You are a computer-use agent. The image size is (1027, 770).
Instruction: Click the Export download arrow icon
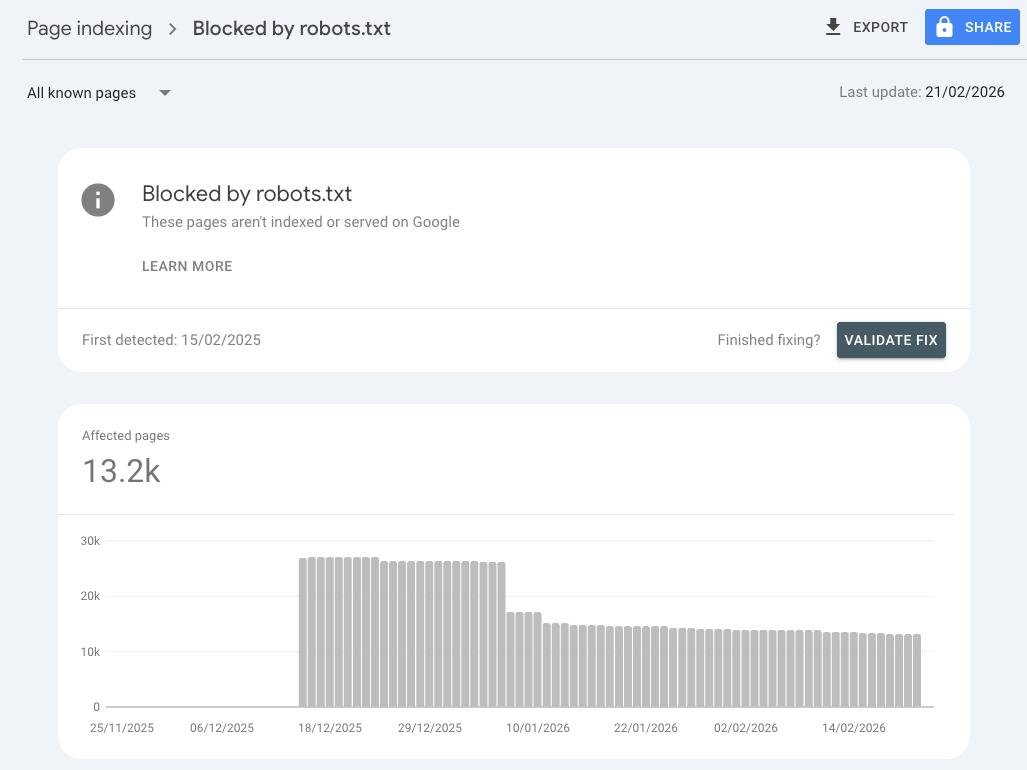pos(833,27)
